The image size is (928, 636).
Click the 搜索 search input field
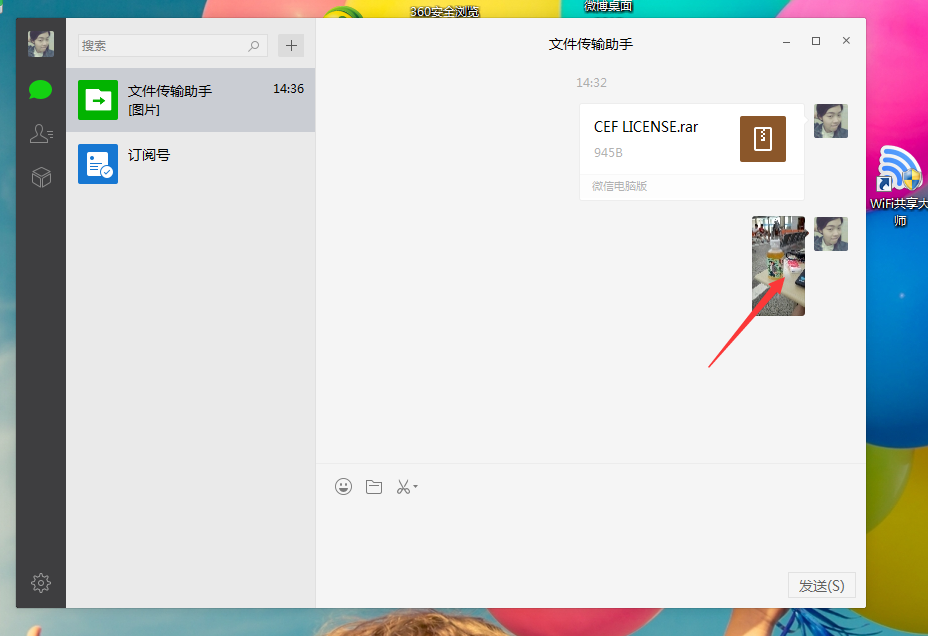tap(173, 46)
